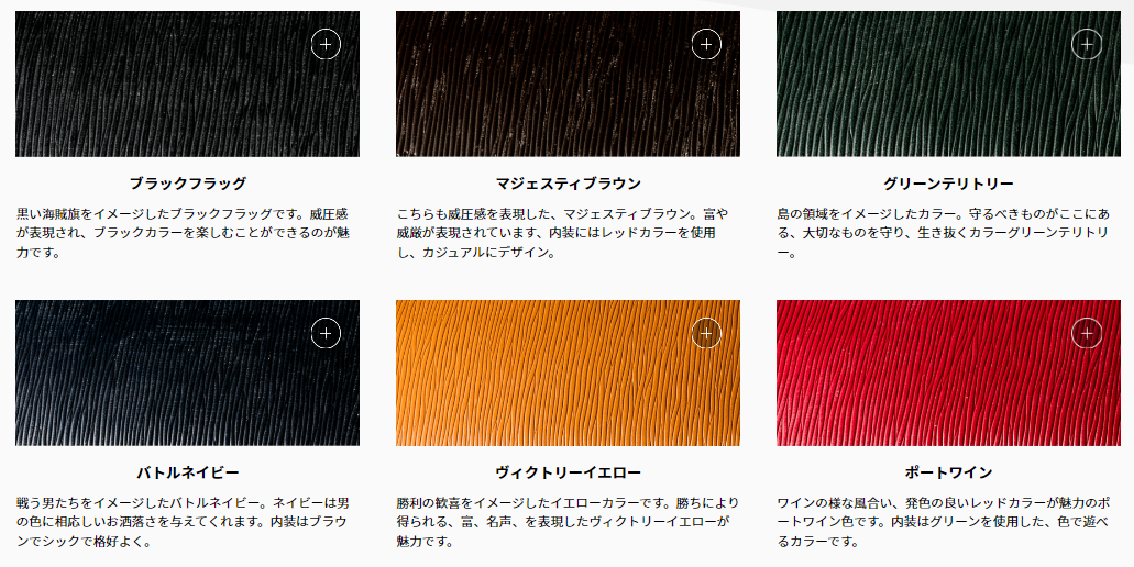The width and height of the screenshot is (1134, 567).
Task: Select the グリーンテリトリー title text
Action: pos(948,184)
